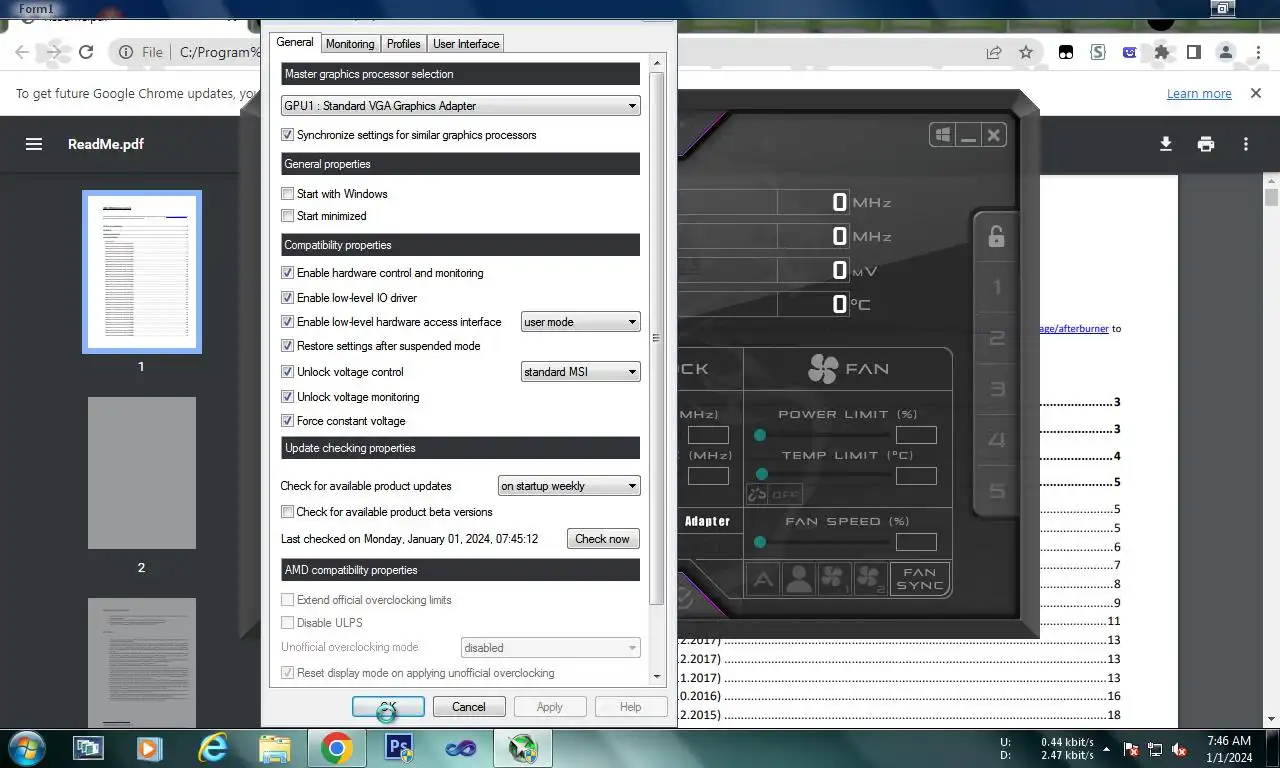Image resolution: width=1280 pixels, height=768 pixels.
Task: Open the 'on startup weekly' update dropdown
Action: 569,486
